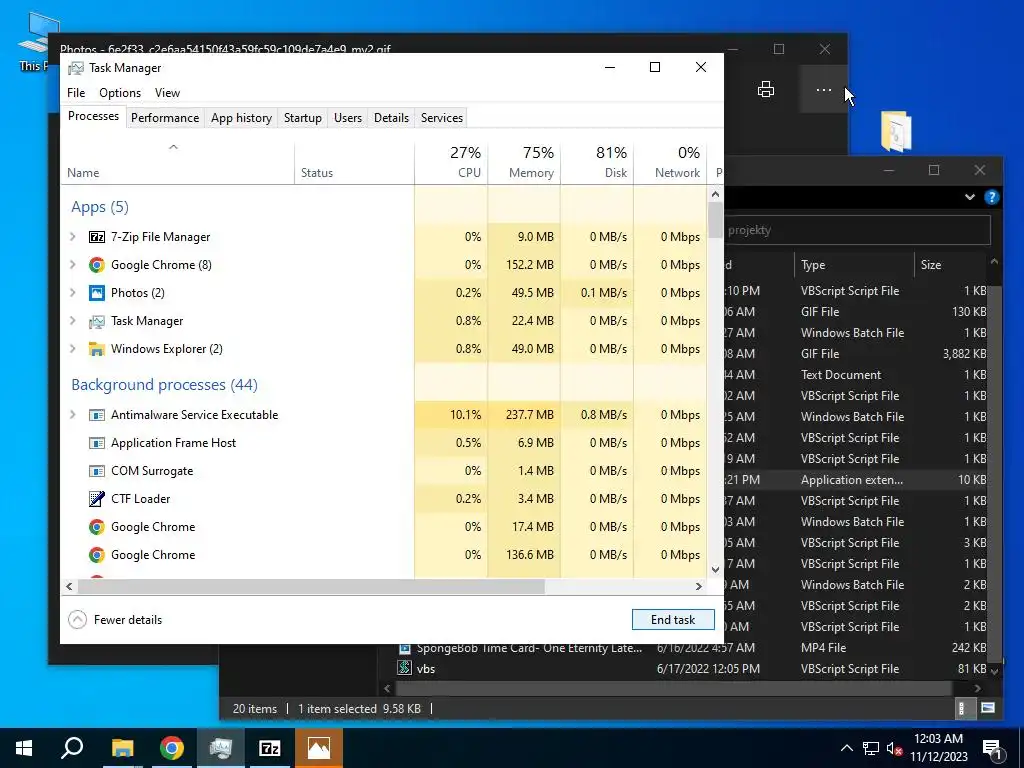Select the Text Document row in Explorer

(x=856, y=375)
